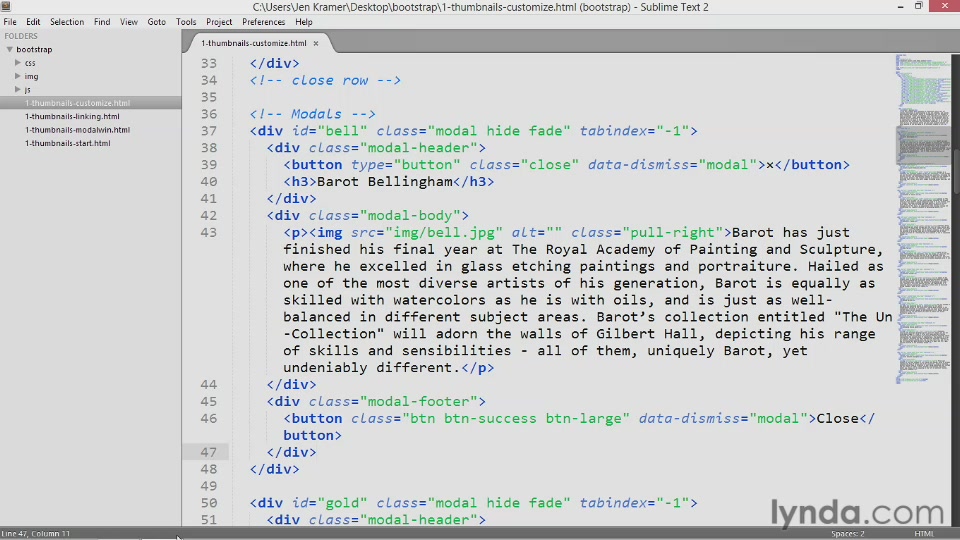
Task: Click the Line 47, Column 11 status text
Action: click(x=36, y=534)
